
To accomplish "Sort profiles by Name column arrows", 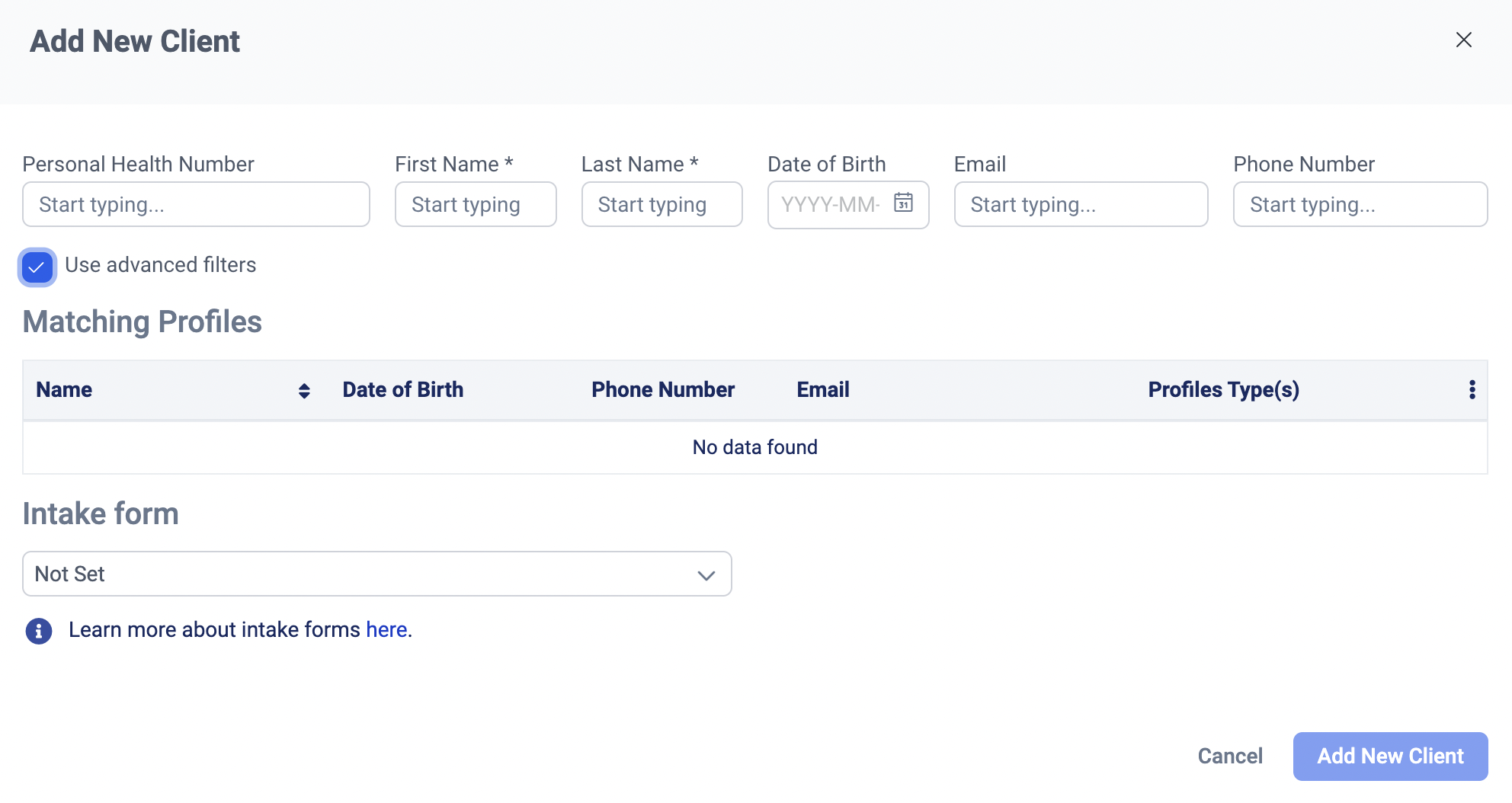I will (x=304, y=391).
